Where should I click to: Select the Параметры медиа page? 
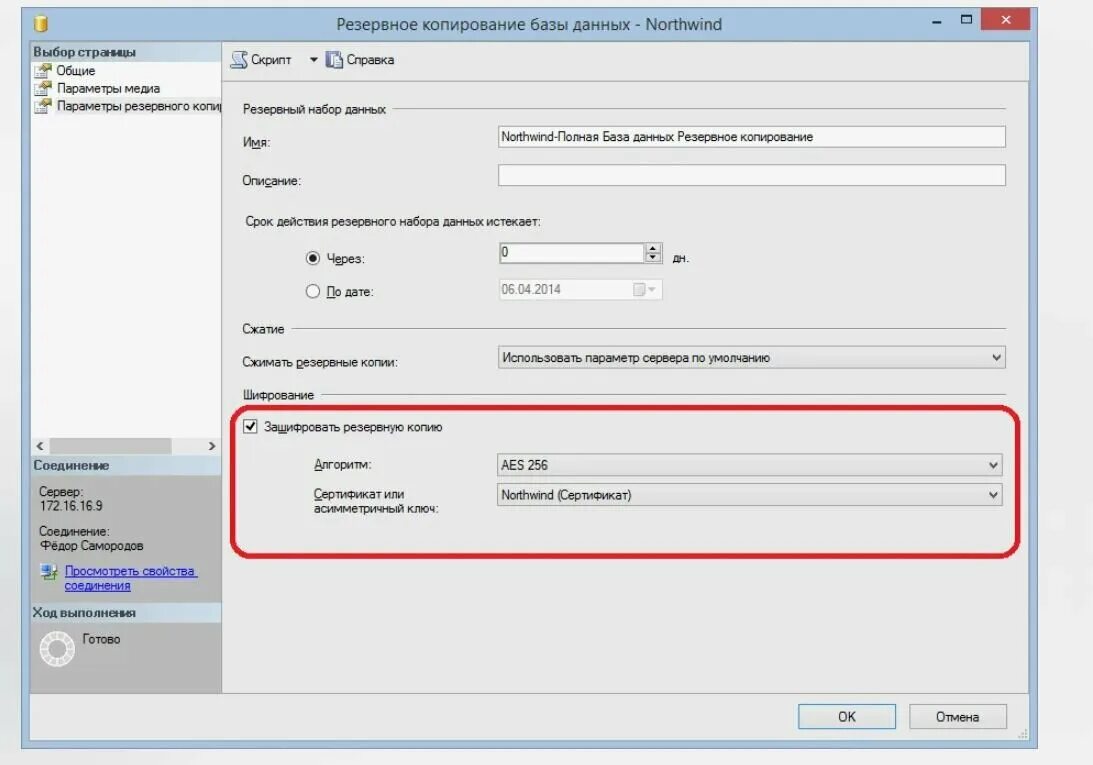coord(108,89)
